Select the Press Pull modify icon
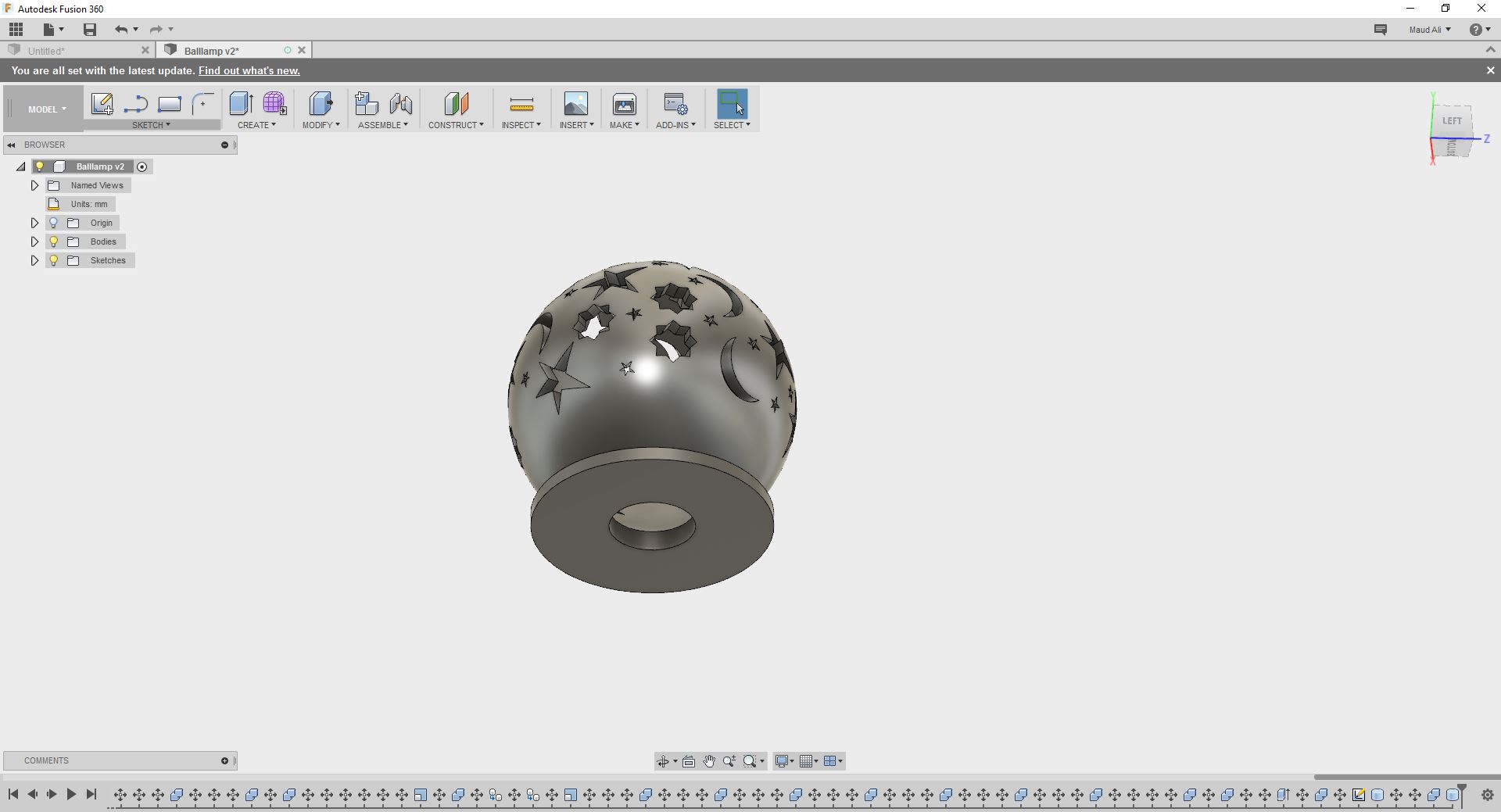The width and height of the screenshot is (1501, 812). tap(321, 104)
